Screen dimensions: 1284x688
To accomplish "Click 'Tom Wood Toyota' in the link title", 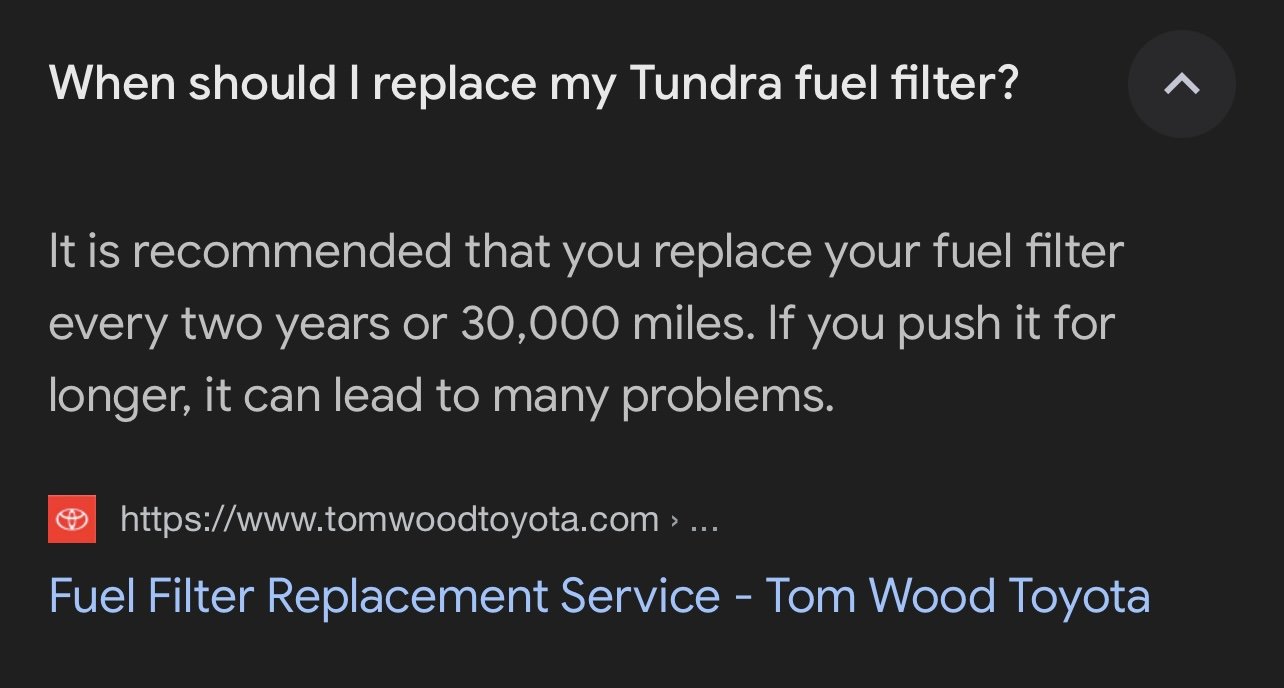I will pyautogui.click(x=958, y=596).
